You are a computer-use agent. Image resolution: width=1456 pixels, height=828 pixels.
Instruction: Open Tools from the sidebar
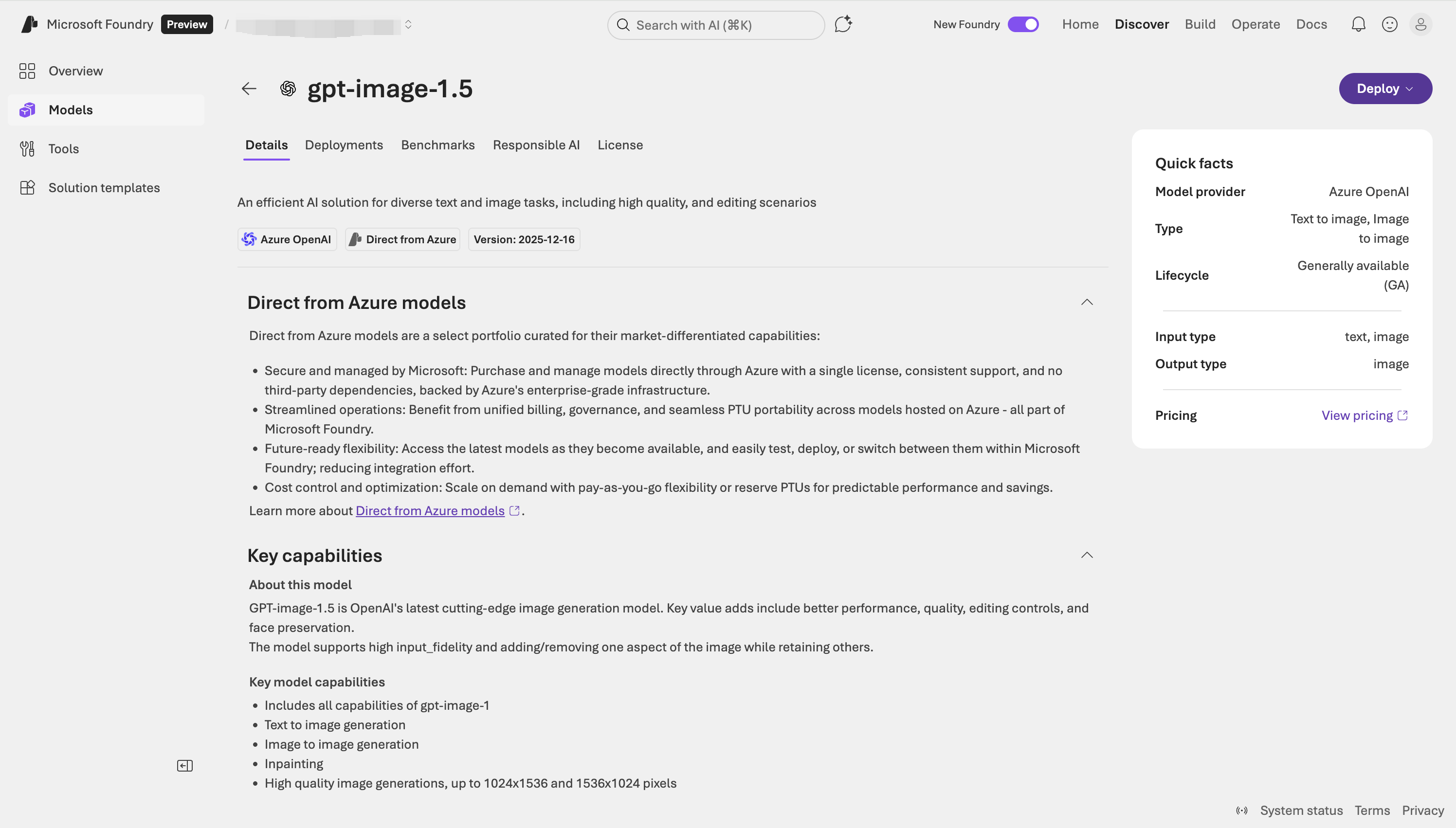[63, 148]
